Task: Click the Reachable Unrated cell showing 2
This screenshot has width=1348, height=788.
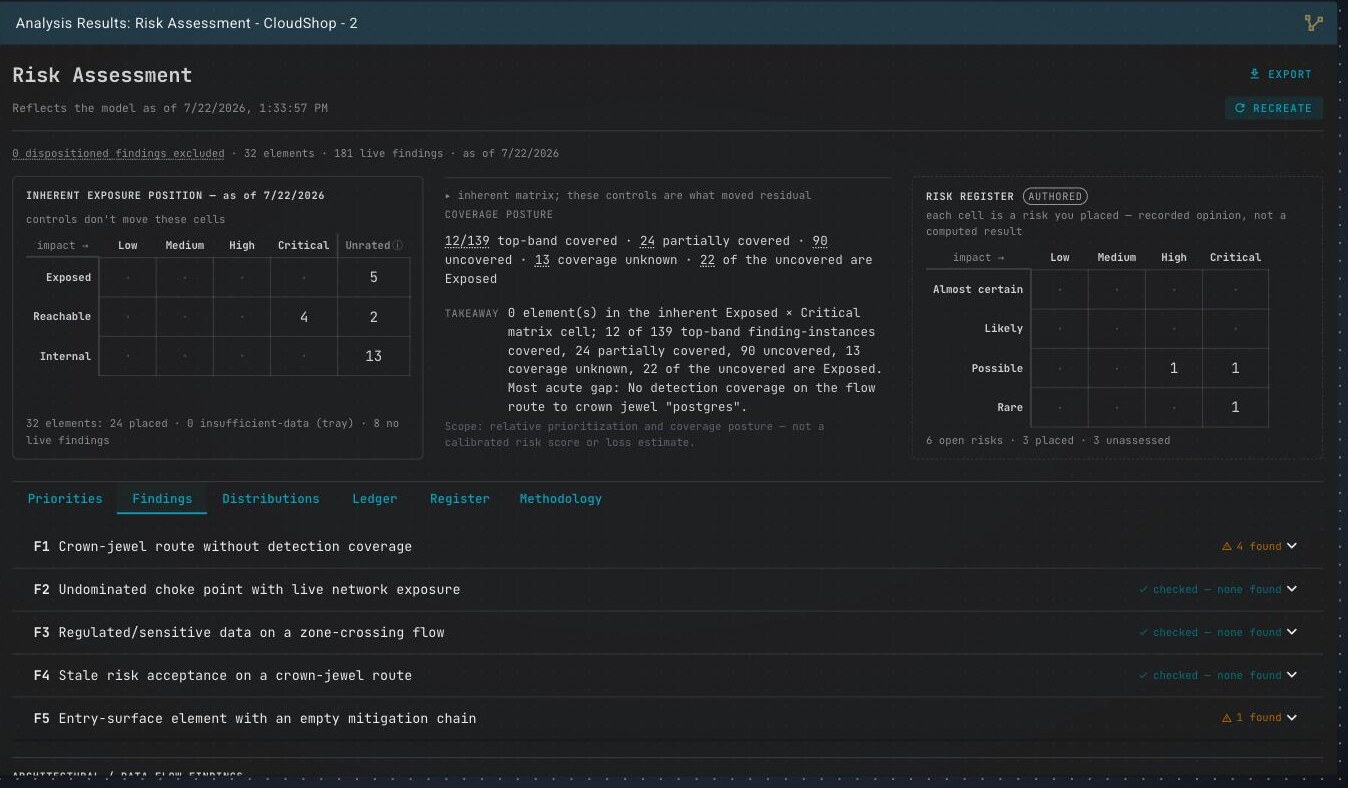Action: (374, 317)
